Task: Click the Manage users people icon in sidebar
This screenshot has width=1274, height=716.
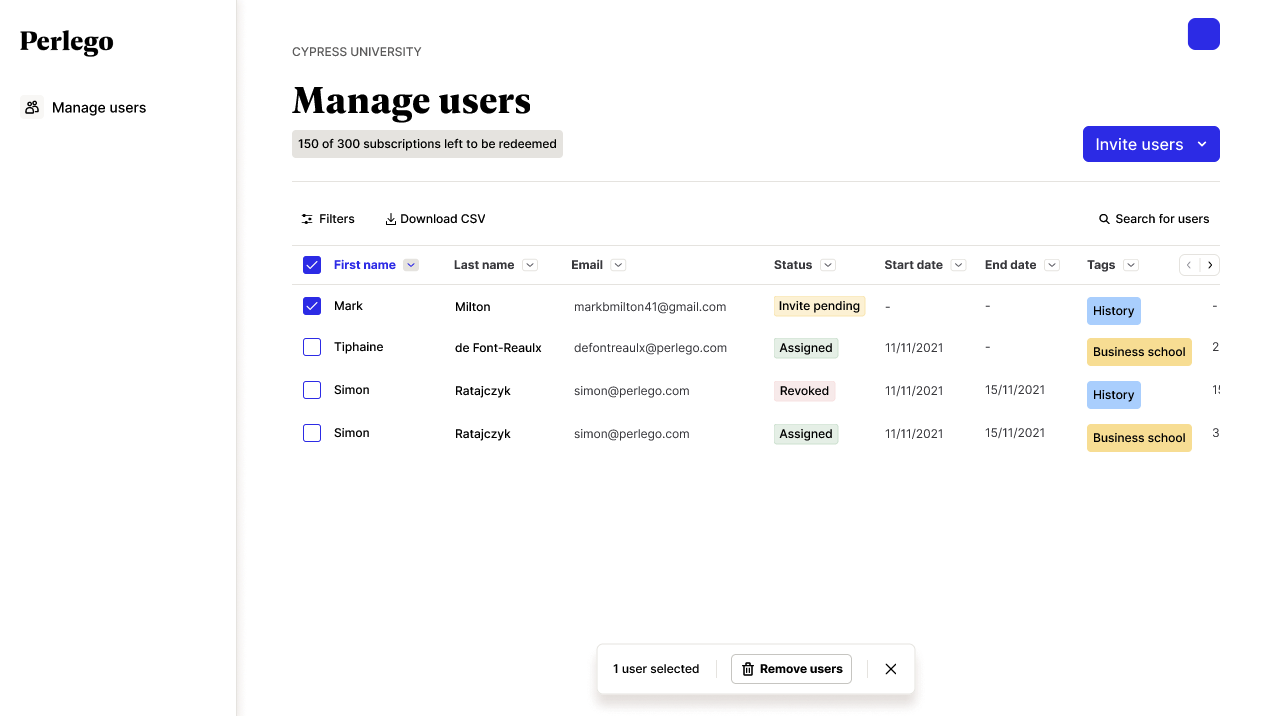Action: point(33,107)
